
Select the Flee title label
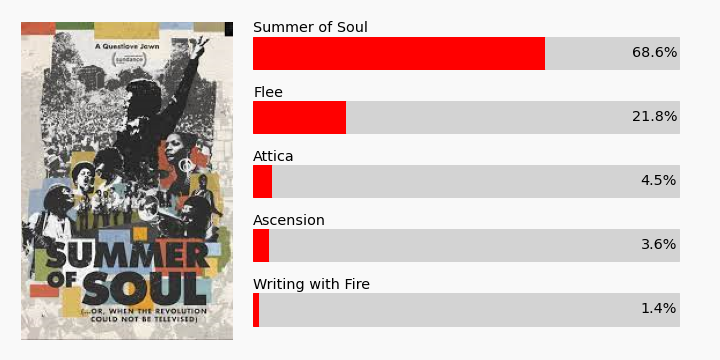(x=268, y=92)
